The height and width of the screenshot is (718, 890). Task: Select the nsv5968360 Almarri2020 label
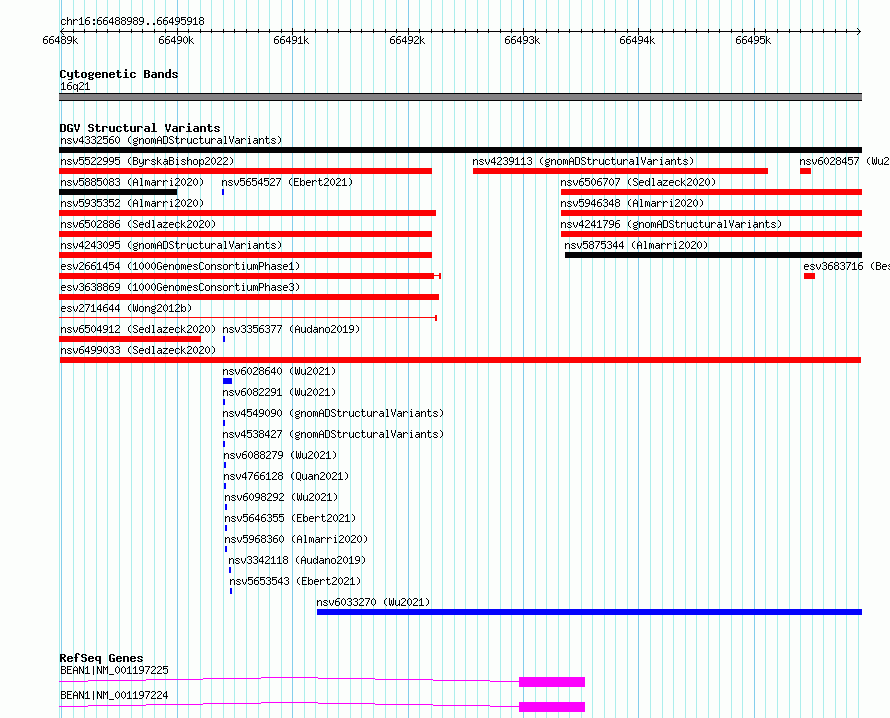point(296,539)
